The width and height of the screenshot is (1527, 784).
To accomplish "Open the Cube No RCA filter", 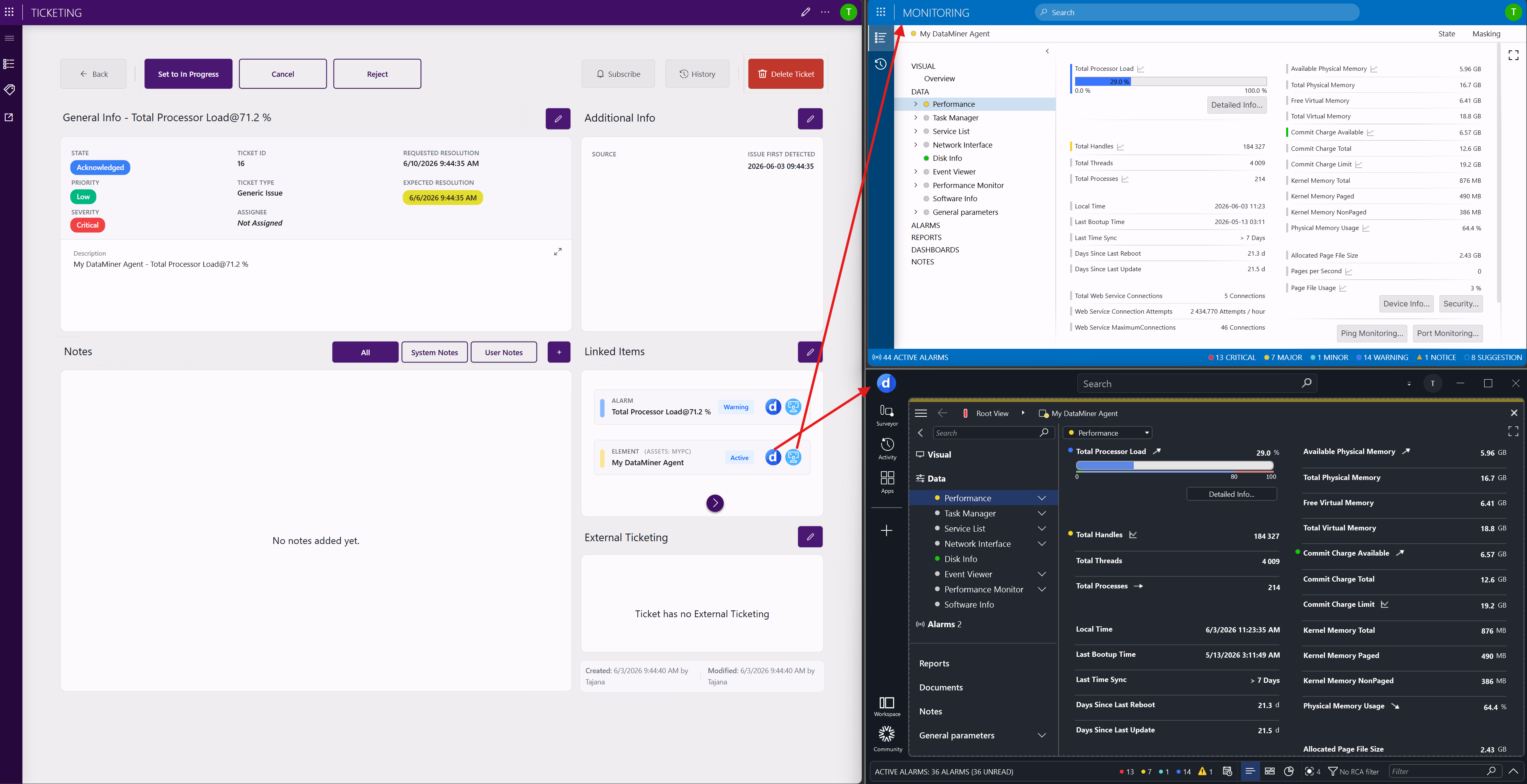I will tap(1353, 771).
